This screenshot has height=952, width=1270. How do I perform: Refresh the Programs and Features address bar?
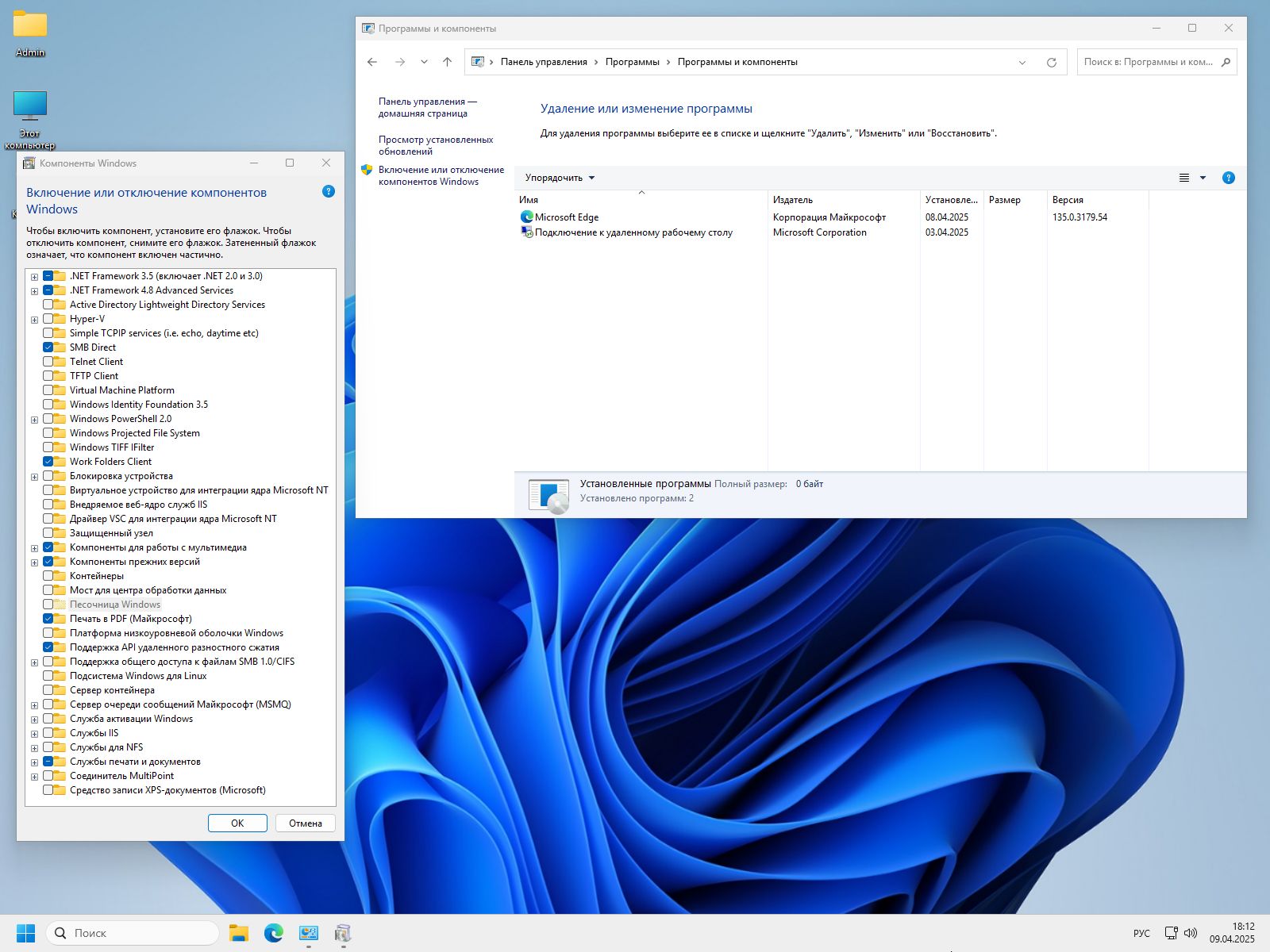[x=1052, y=62]
